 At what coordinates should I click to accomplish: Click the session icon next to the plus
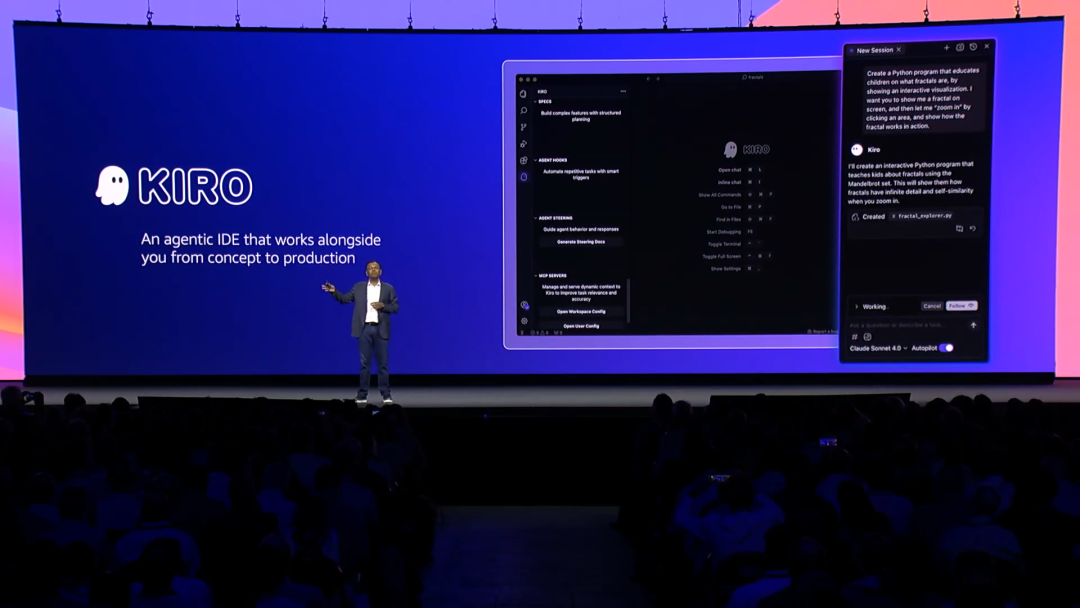click(x=959, y=48)
